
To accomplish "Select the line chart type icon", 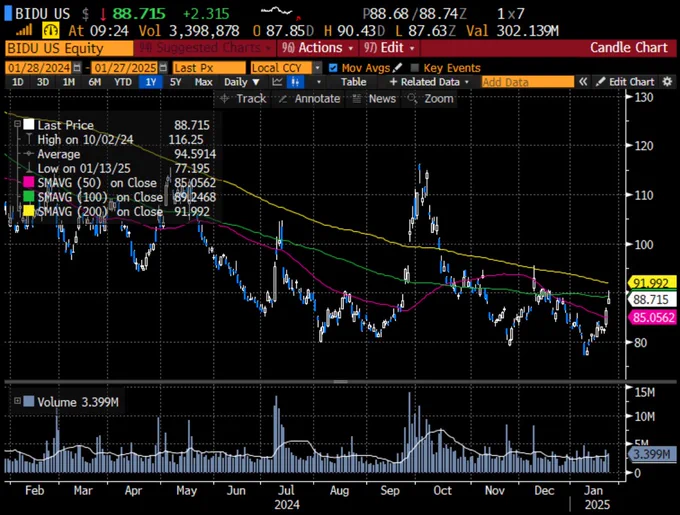I will [x=278, y=82].
